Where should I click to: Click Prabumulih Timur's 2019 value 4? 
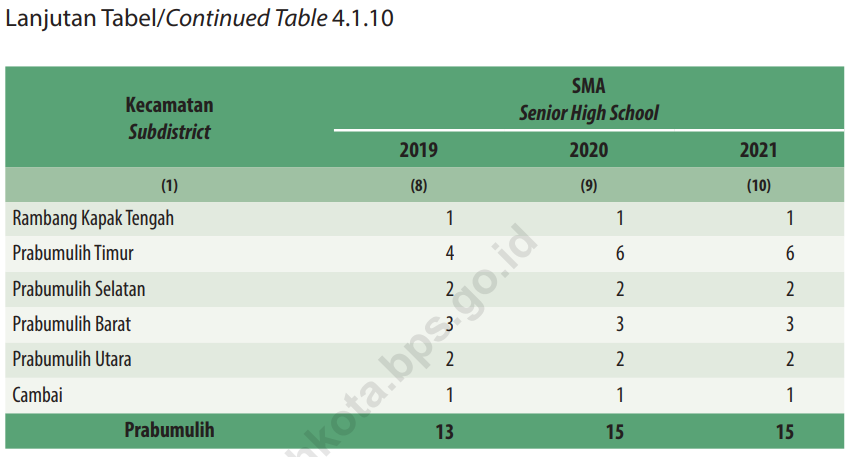(x=450, y=253)
